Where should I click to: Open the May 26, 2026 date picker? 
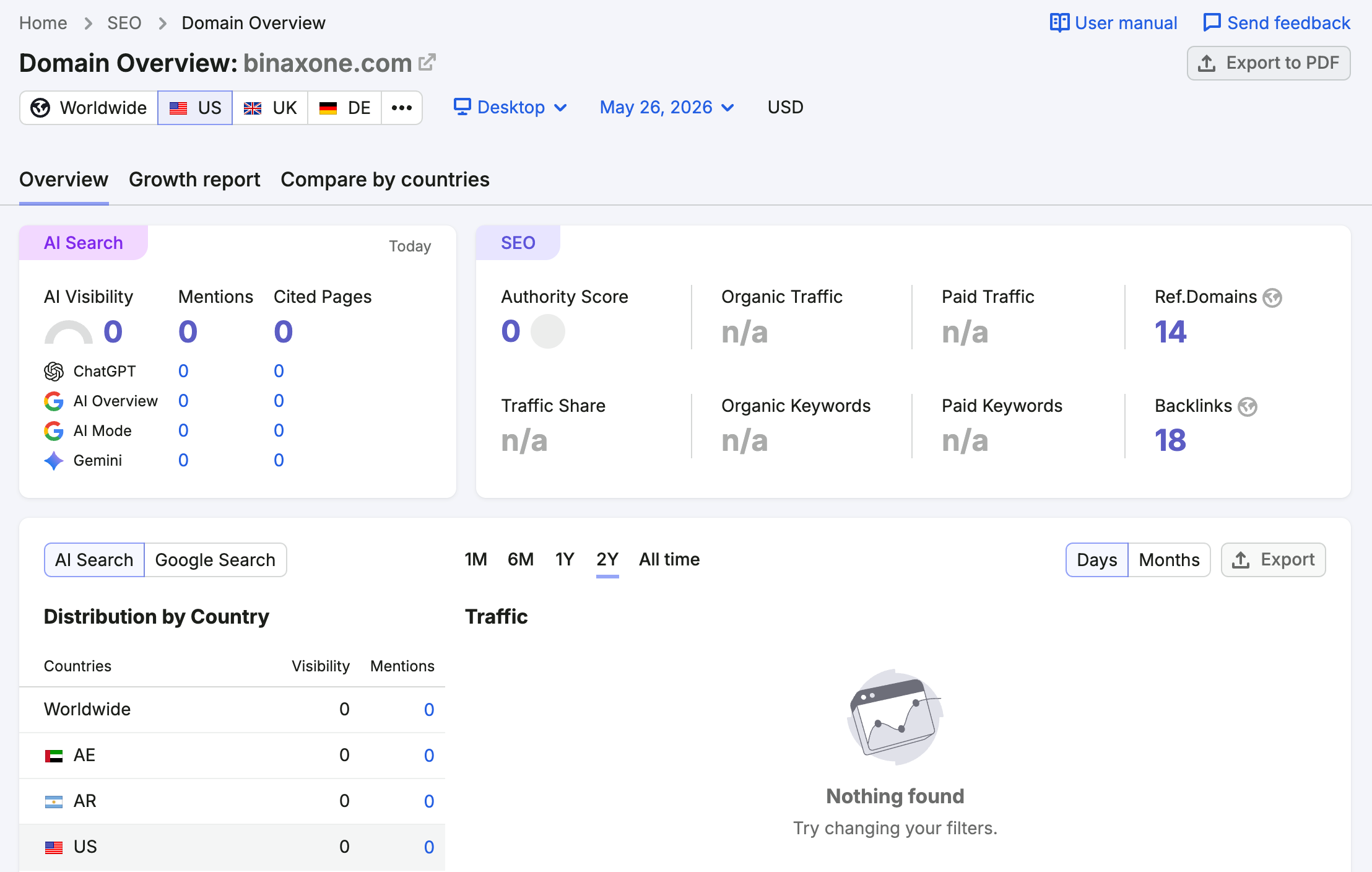[x=667, y=107]
